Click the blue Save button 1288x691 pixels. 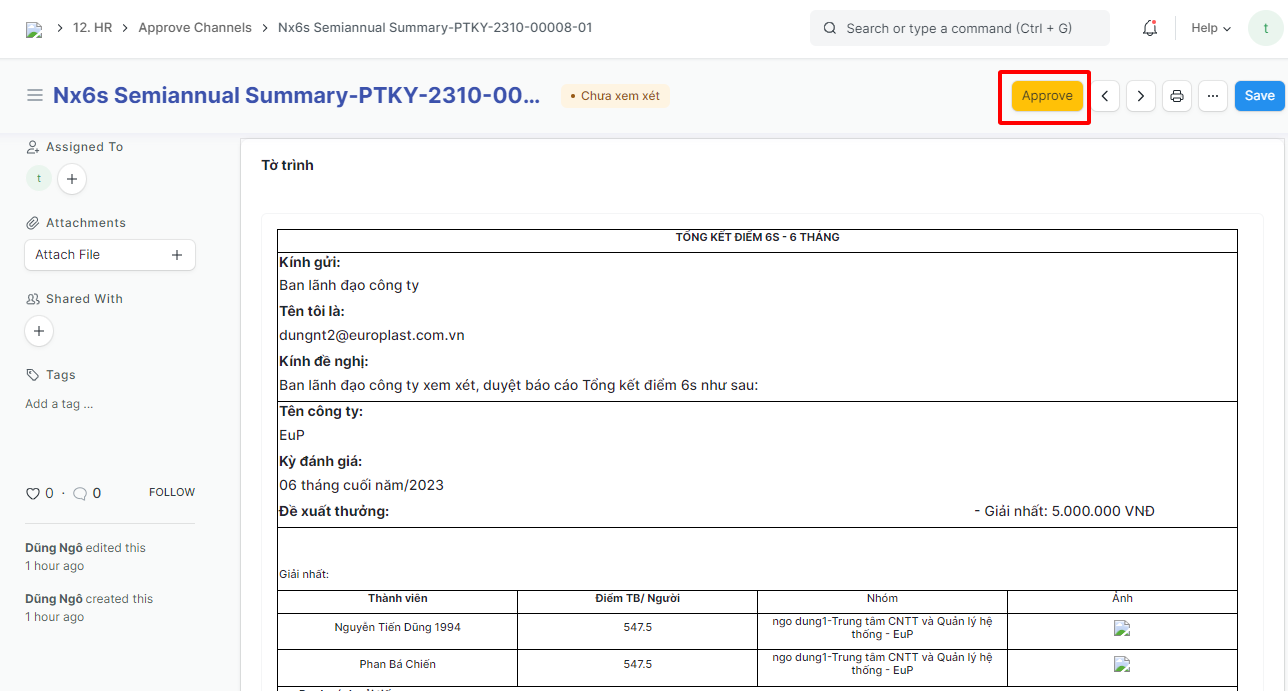click(1259, 96)
